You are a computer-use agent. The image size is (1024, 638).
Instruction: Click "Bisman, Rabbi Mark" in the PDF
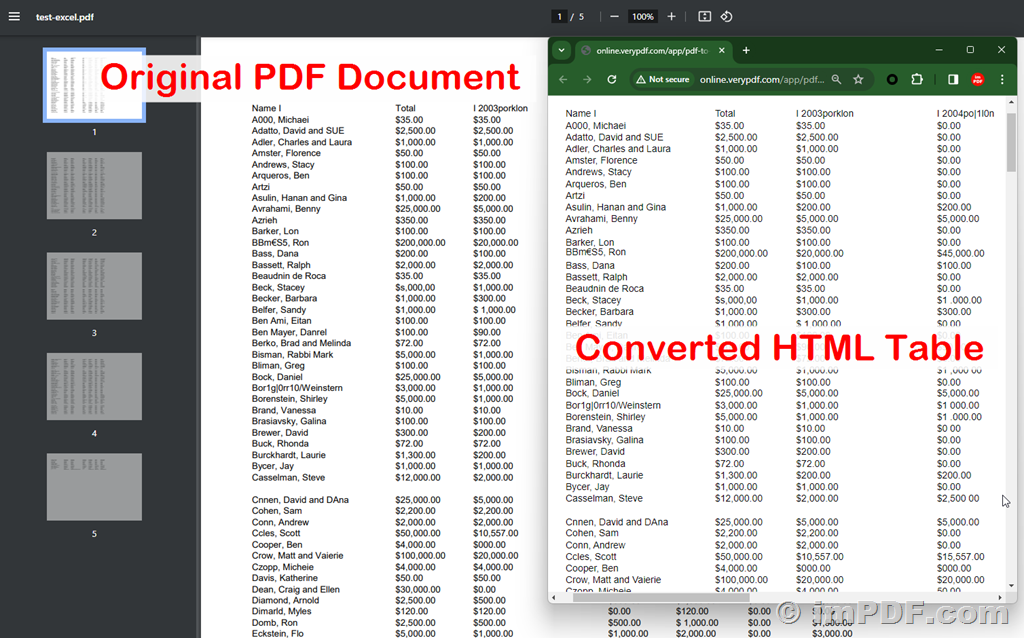coord(292,355)
